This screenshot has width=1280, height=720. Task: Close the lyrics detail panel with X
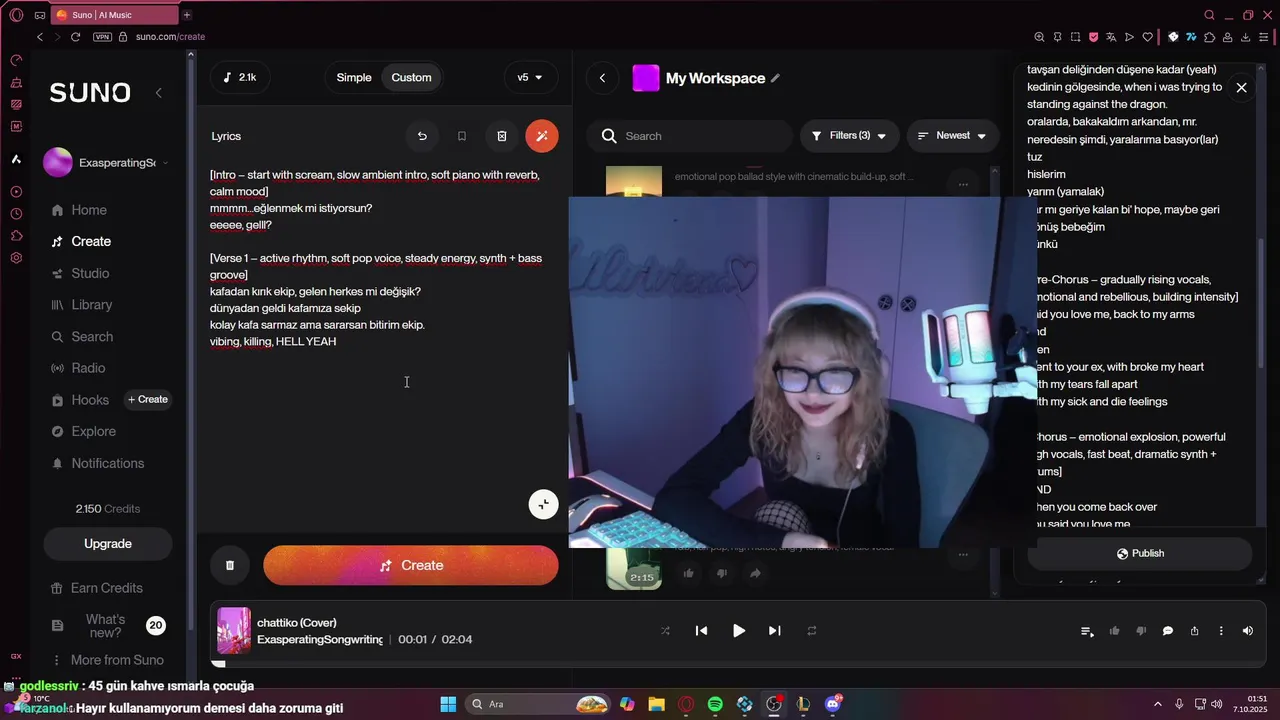click(x=1241, y=88)
